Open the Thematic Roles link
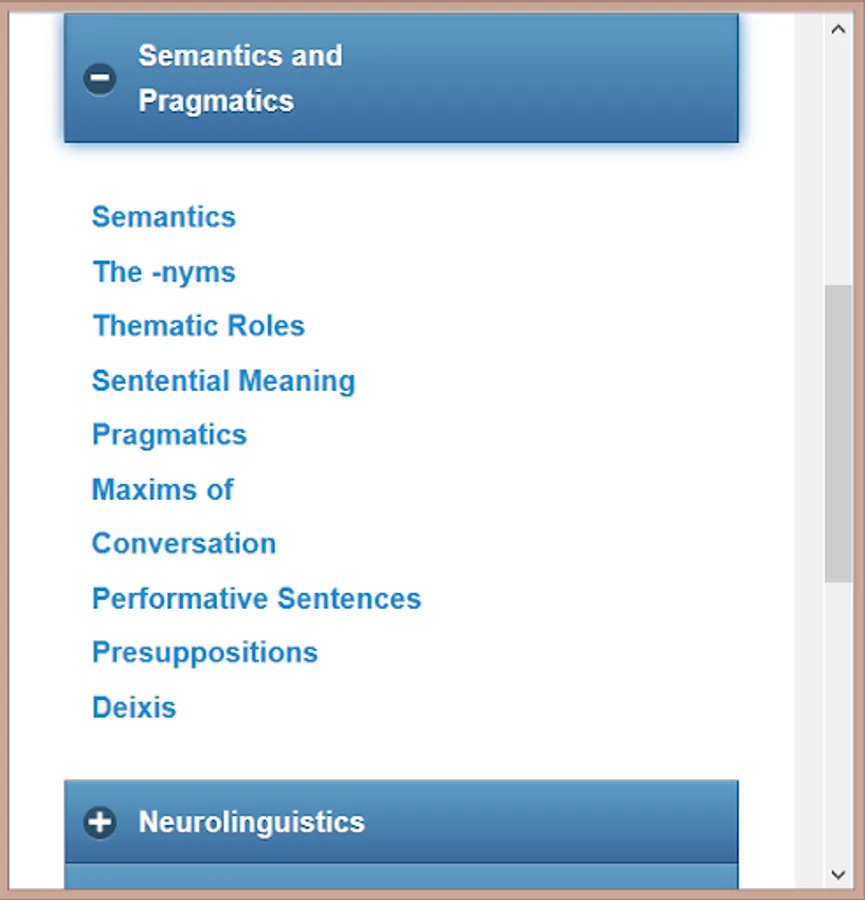The width and height of the screenshot is (865, 900). [198, 326]
